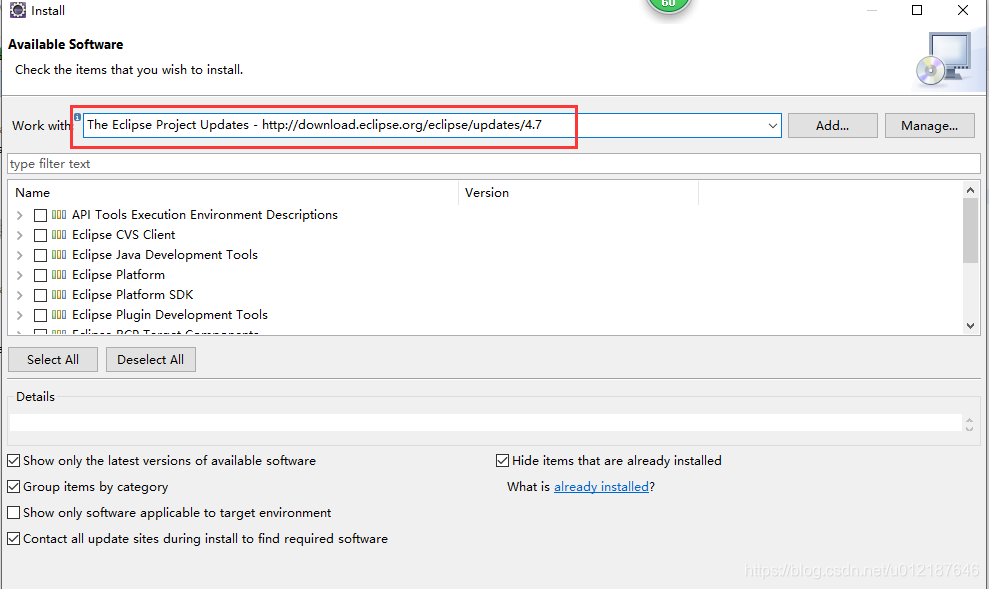Expand the Eclipse Java Development Tools node

pyautogui.click(x=20, y=255)
